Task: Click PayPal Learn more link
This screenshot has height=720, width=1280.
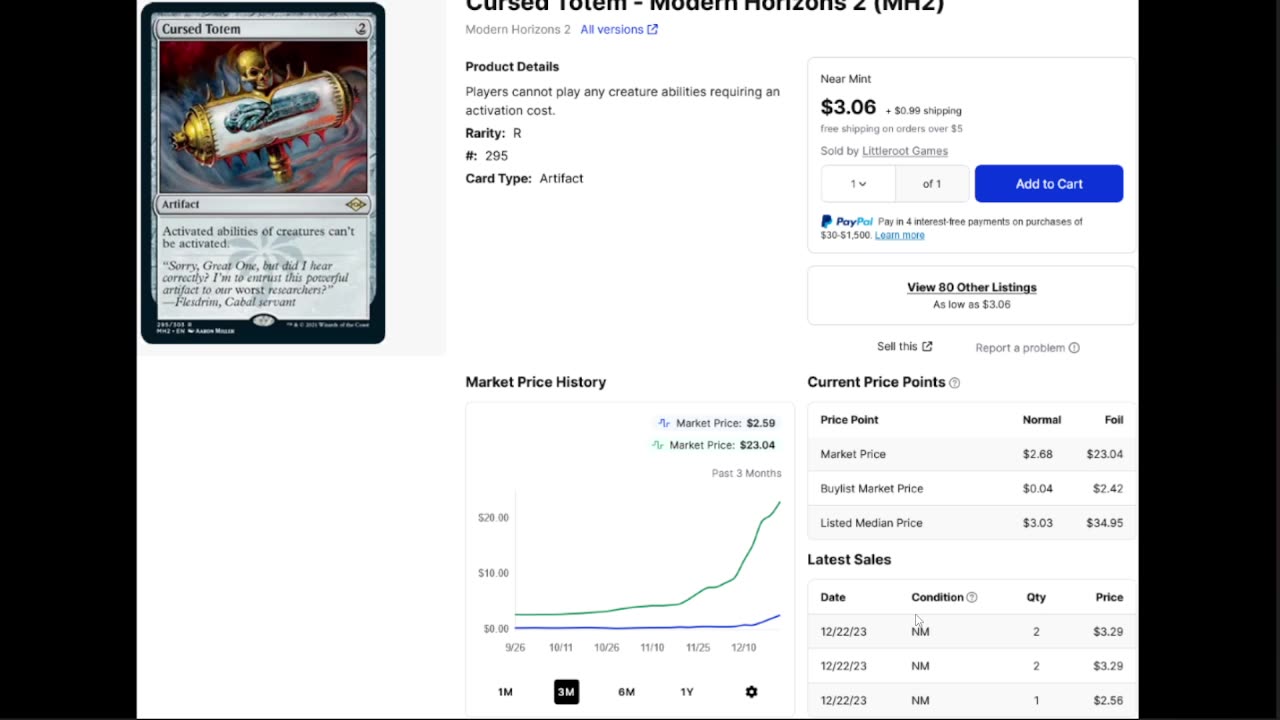Action: coord(899,235)
